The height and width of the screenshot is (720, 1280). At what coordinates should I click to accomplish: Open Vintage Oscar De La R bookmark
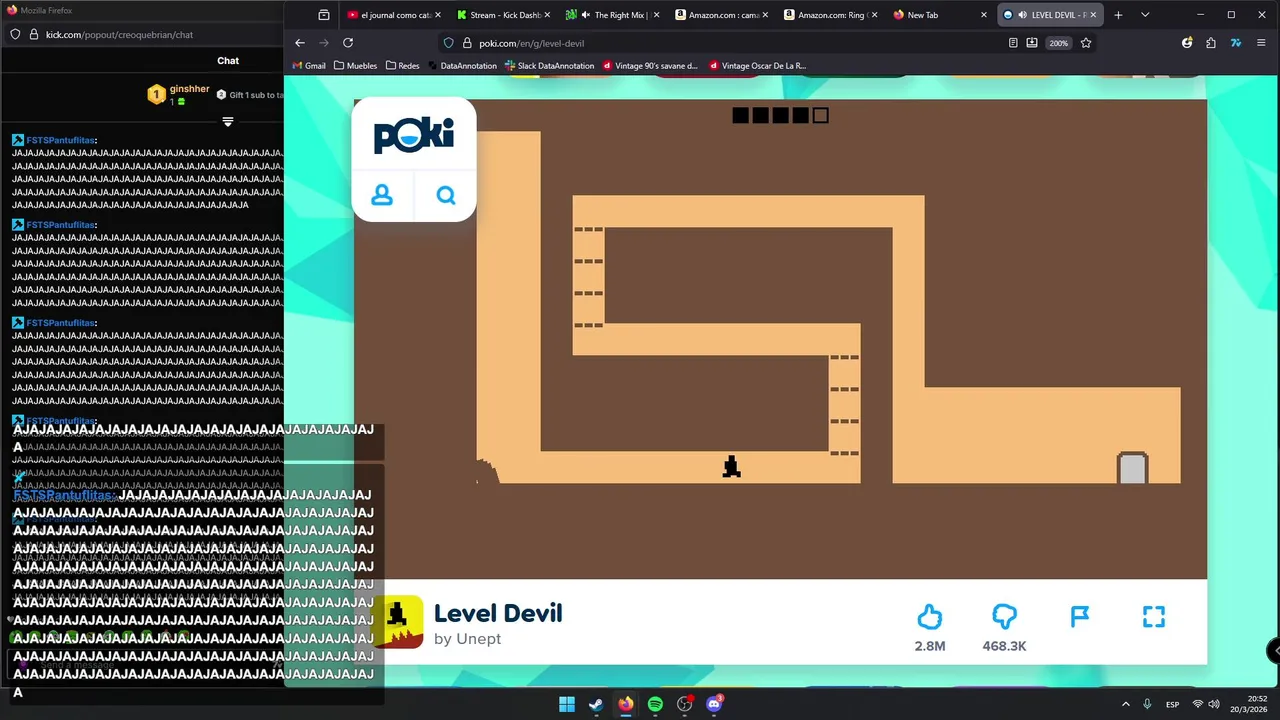757,66
